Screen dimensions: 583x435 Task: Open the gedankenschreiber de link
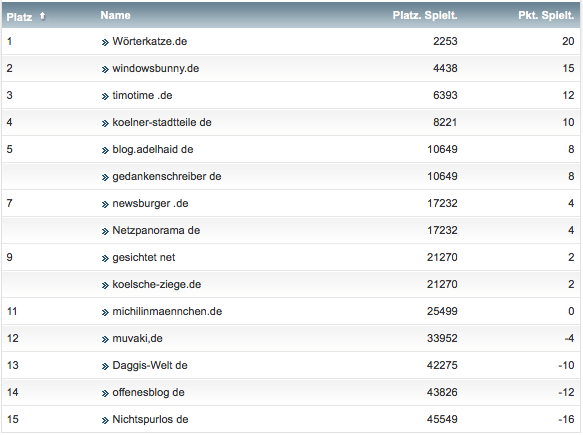[167, 176]
